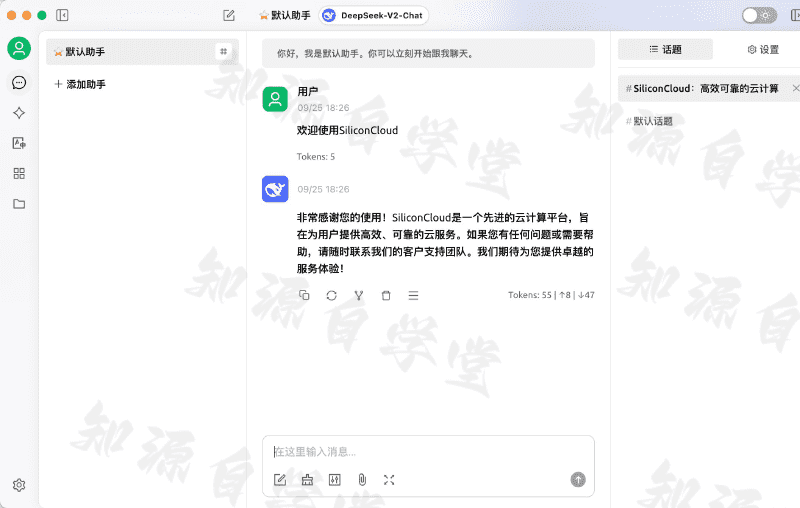800x508 pixels.
Task: Remove the SiliconCloud topic with its close icon
Action: click(x=795, y=88)
